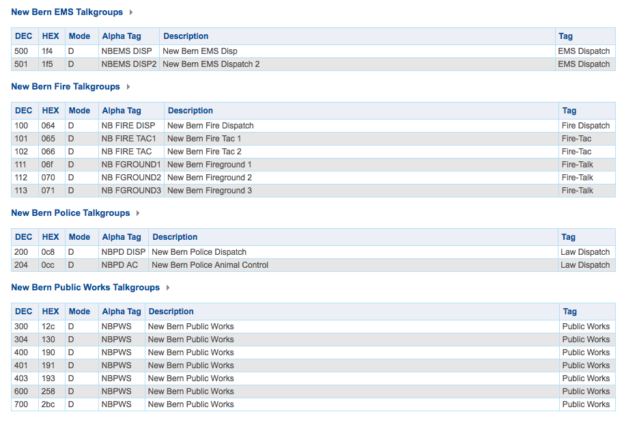The width and height of the screenshot is (624, 427).
Task: Click the Fire Dispatch tag cell
Action: 585,125
